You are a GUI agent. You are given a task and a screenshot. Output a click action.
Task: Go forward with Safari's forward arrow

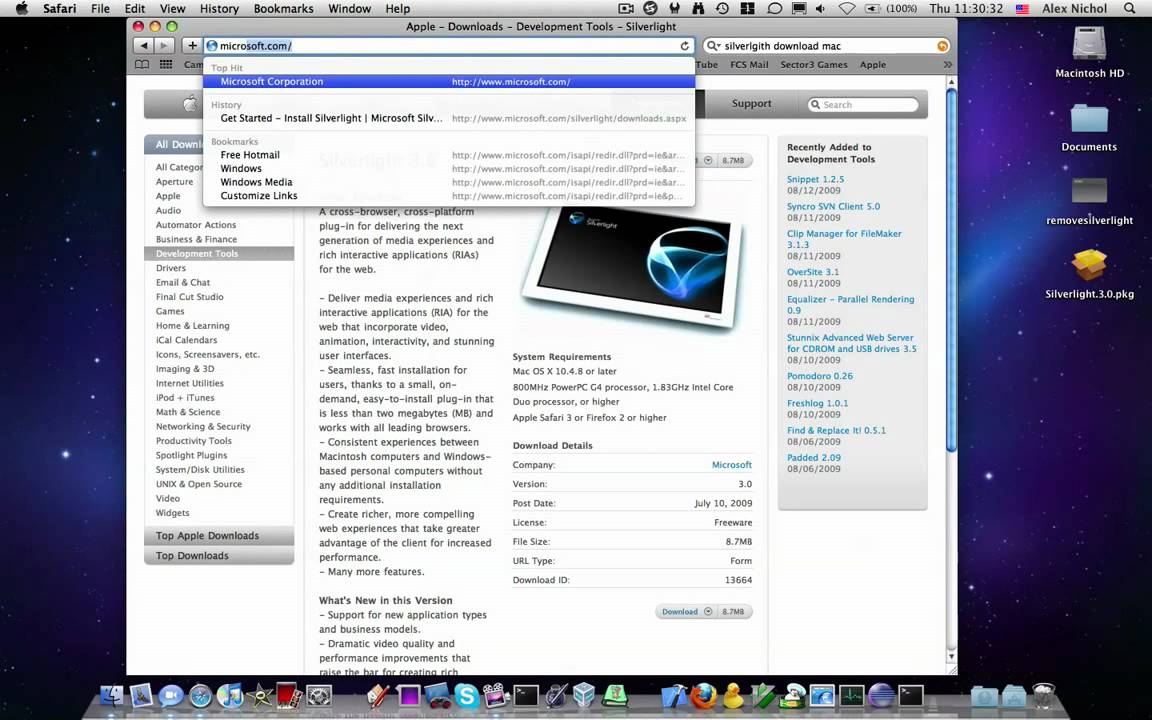pos(164,46)
